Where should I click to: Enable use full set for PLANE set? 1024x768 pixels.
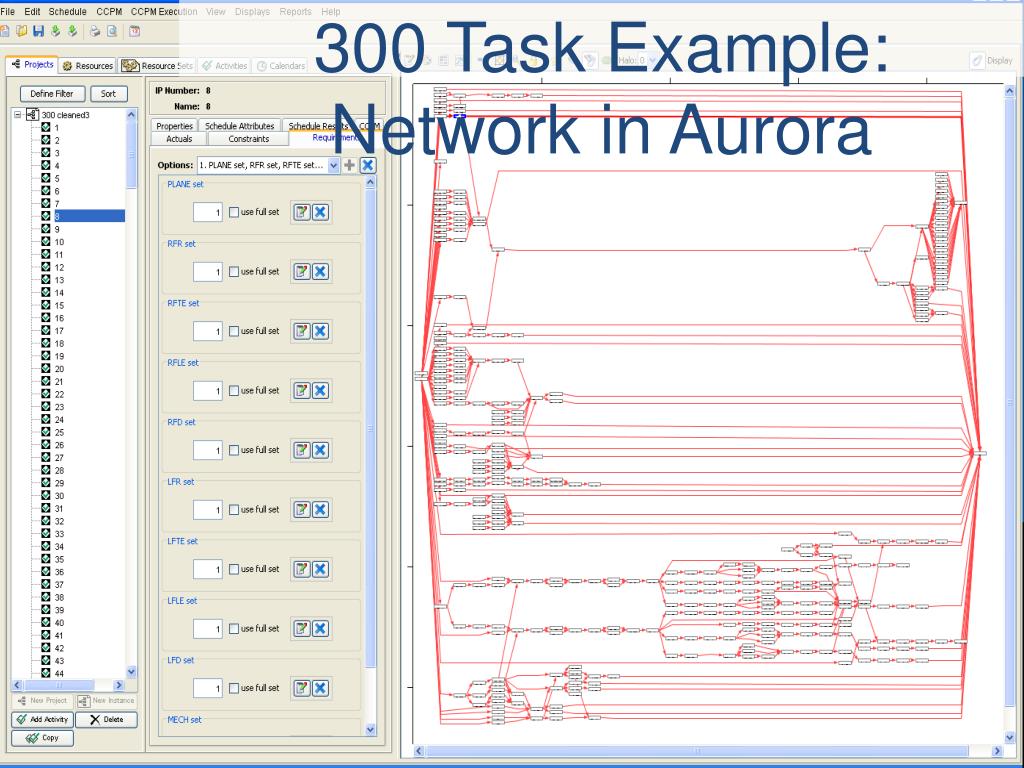[x=234, y=212]
